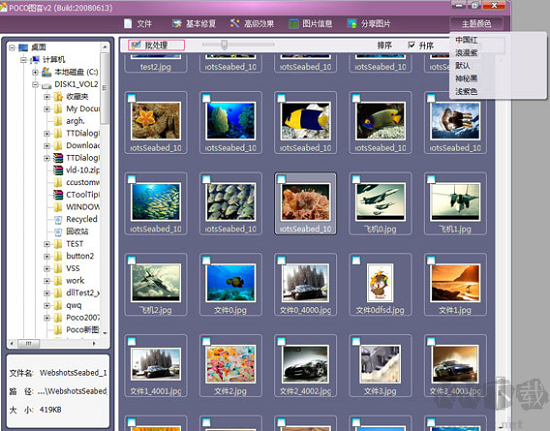Click the 回收站 recycle bin icon
550x431 pixels.
coord(58,231)
